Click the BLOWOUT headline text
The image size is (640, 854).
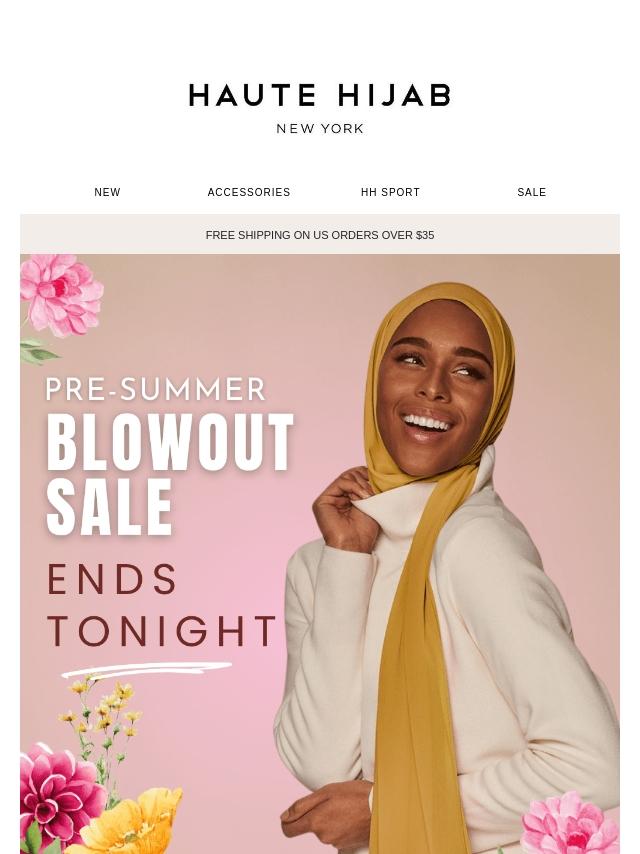coord(170,442)
